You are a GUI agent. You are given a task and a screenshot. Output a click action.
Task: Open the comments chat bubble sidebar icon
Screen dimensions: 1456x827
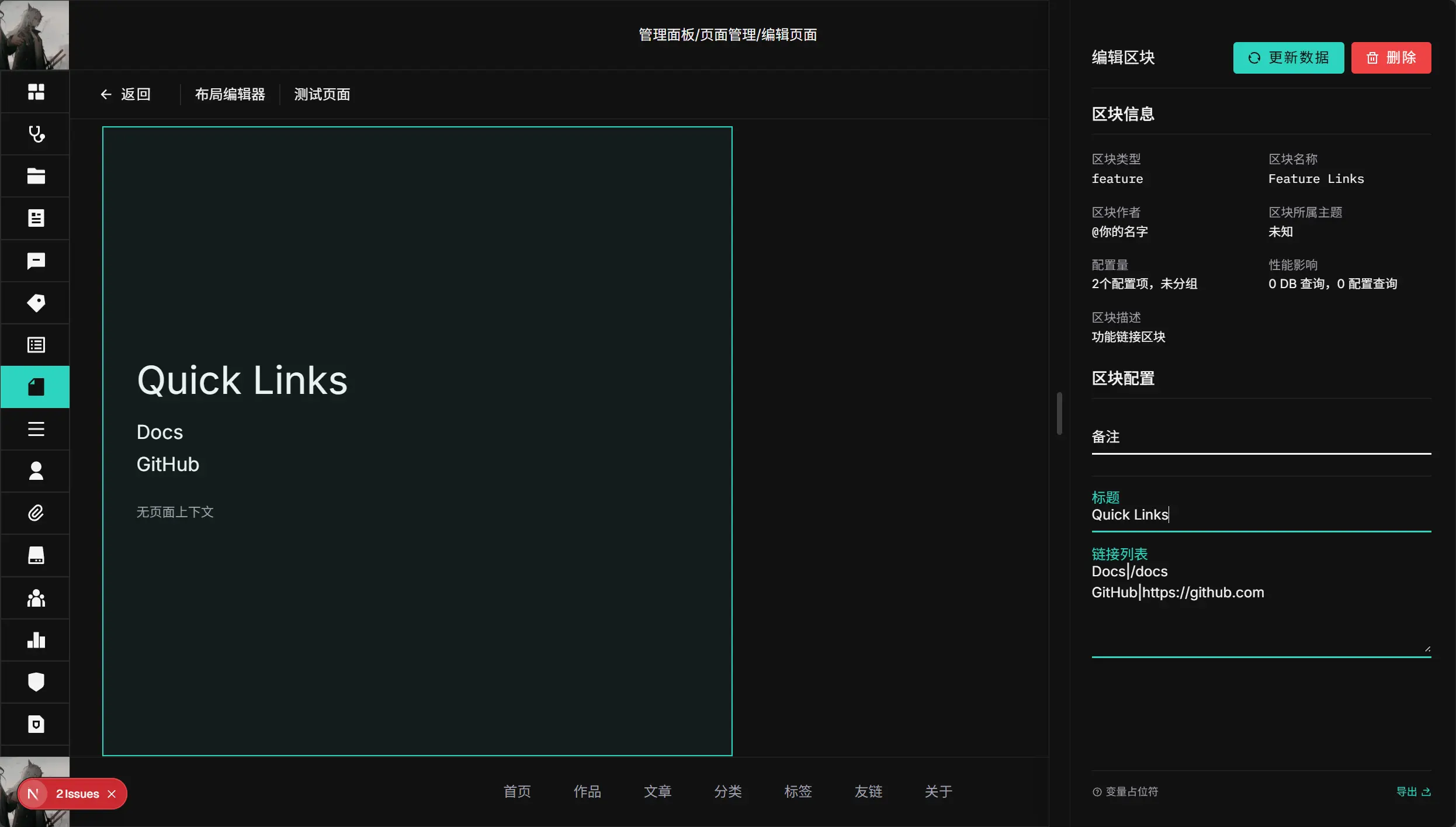36,261
